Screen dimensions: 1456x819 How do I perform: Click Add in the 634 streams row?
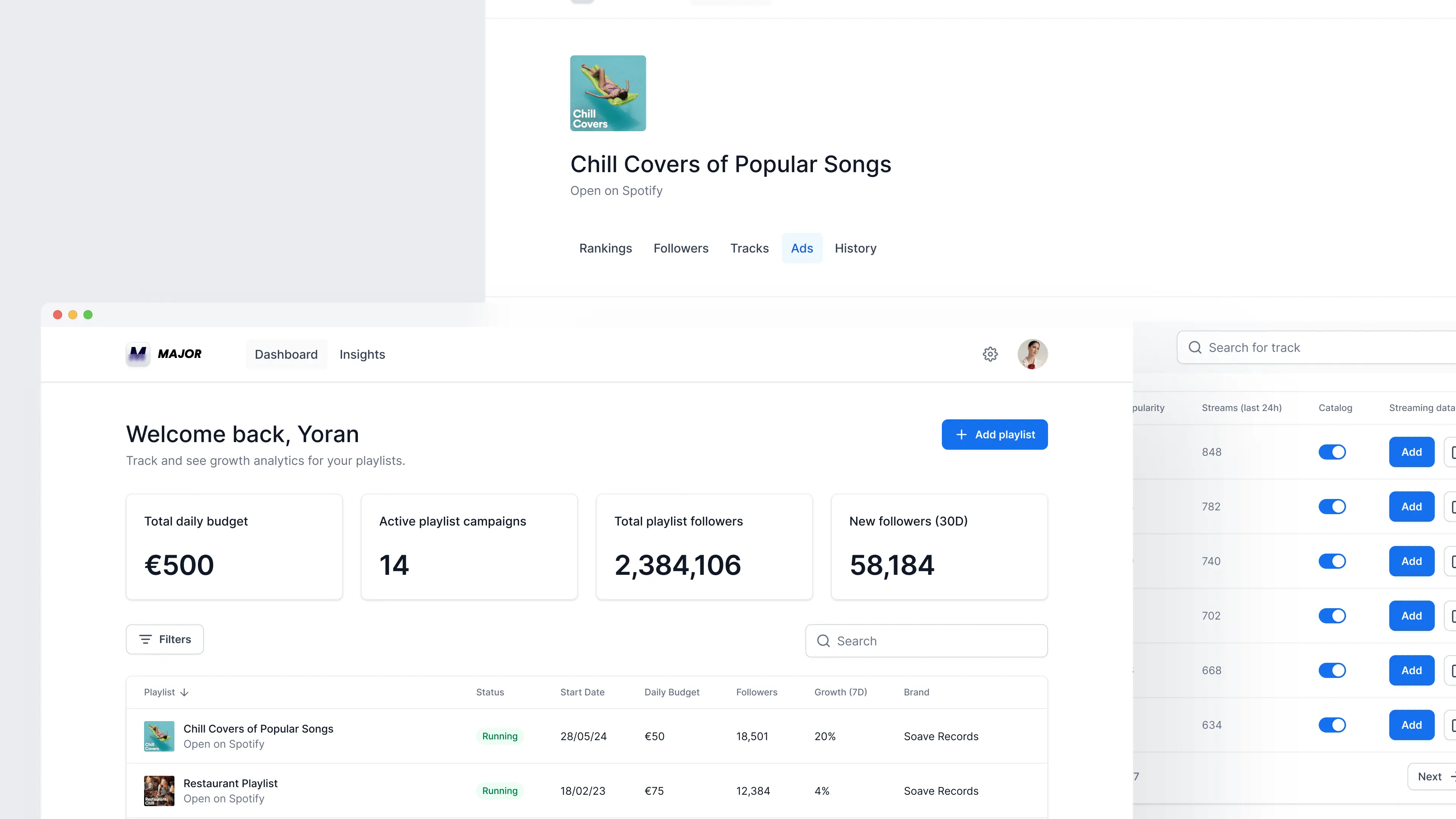1412,725
